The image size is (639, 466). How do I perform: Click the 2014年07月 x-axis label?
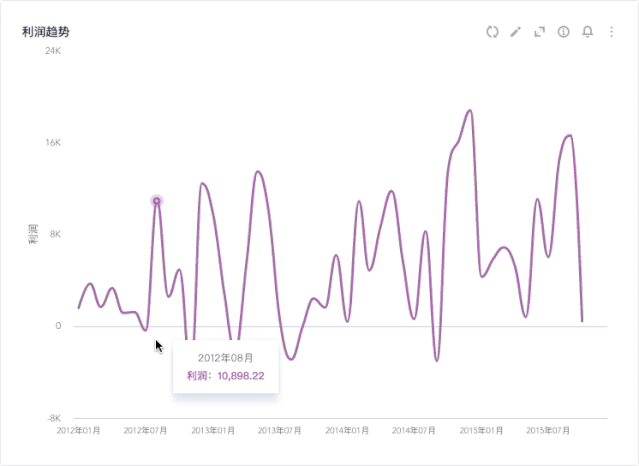(x=414, y=430)
